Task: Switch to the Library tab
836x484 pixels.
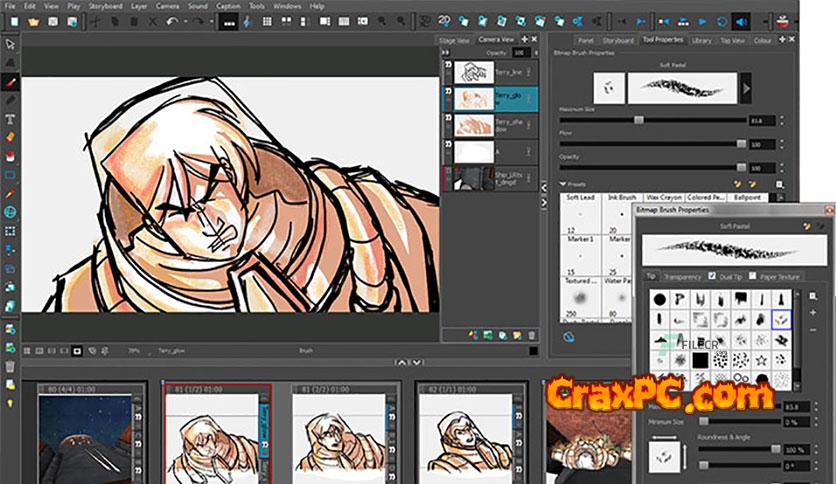Action: click(x=701, y=40)
